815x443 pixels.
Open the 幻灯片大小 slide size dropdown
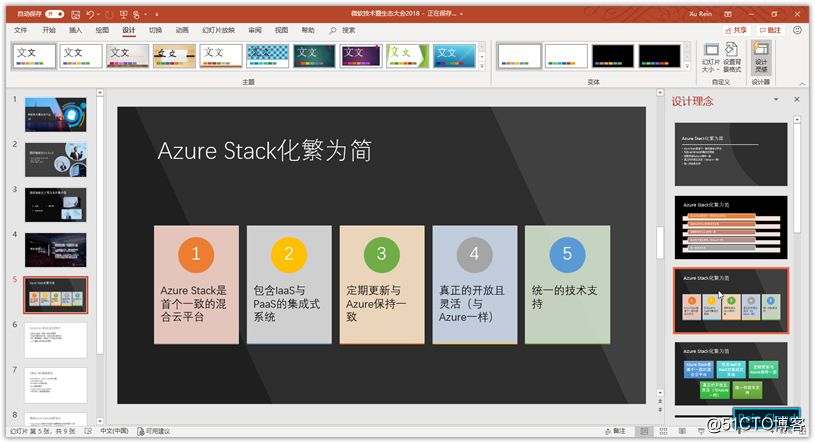pos(711,58)
